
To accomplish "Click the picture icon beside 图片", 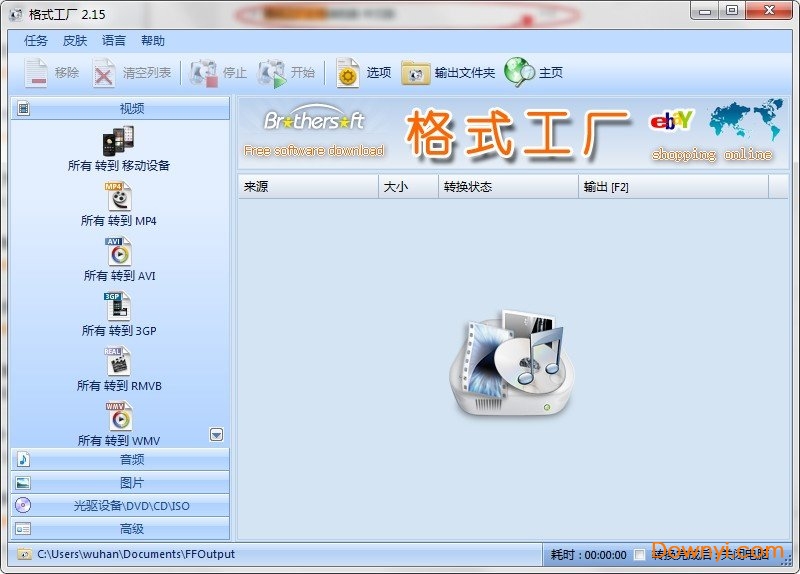I will click(x=23, y=483).
